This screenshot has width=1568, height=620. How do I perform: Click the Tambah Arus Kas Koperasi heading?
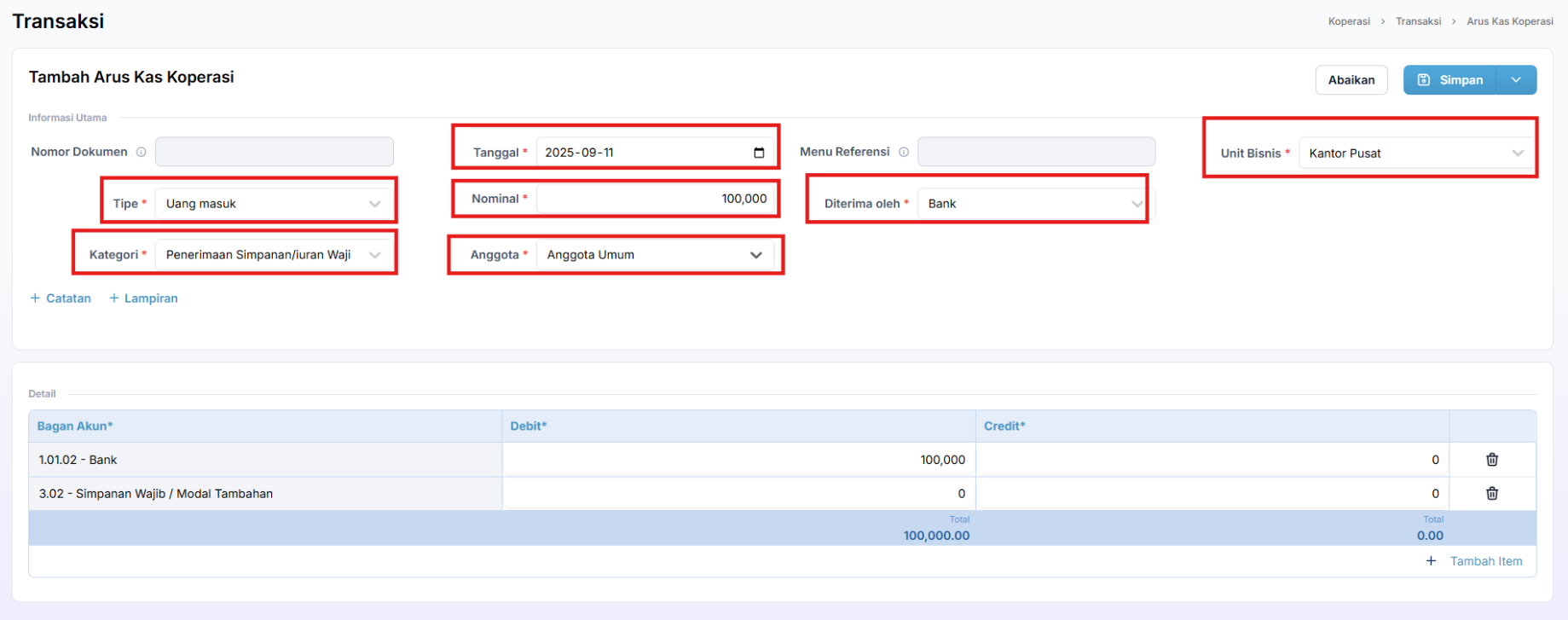(131, 77)
